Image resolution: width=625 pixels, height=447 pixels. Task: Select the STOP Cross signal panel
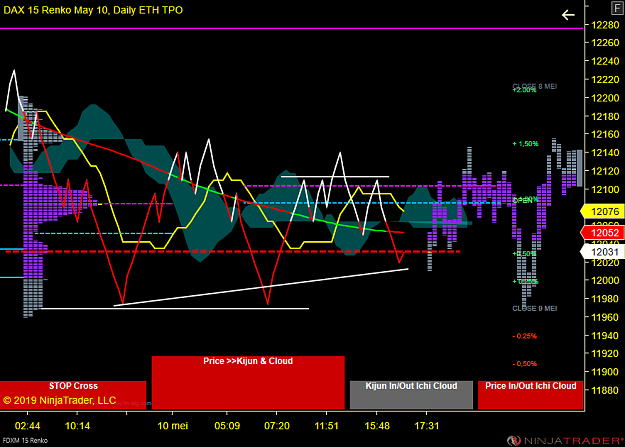pos(73,395)
